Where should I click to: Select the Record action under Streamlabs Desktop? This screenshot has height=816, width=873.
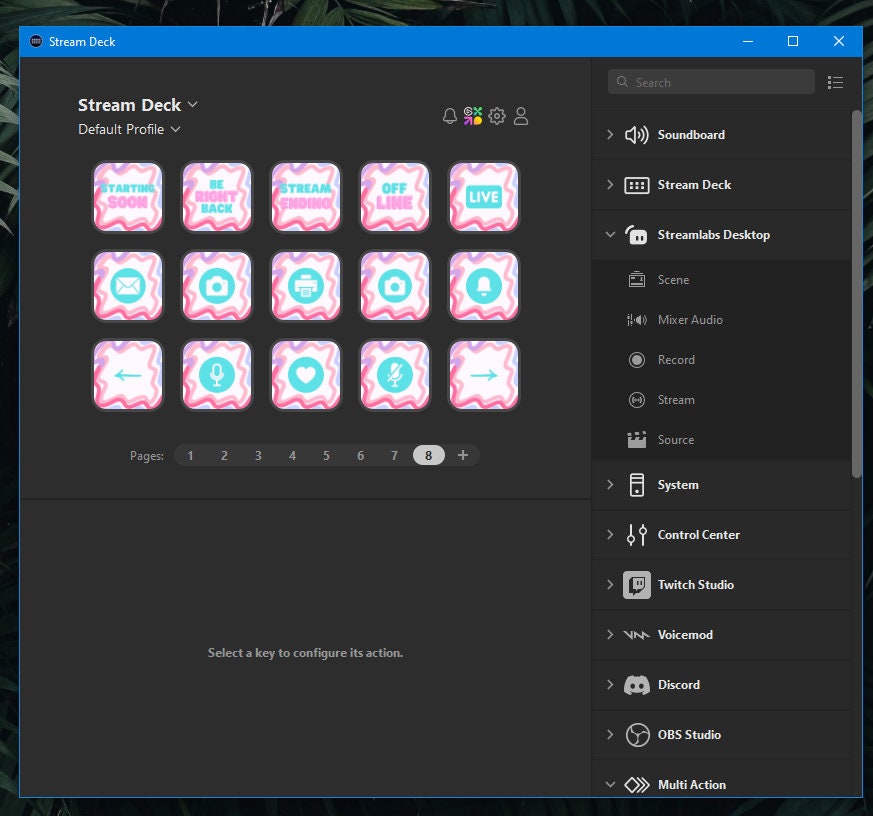click(675, 360)
